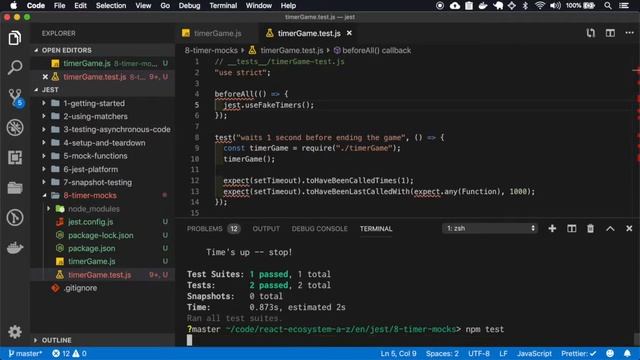Open the volume control in the macOS menu bar
Screen dimensions: 640x360
click(x=555, y=6)
